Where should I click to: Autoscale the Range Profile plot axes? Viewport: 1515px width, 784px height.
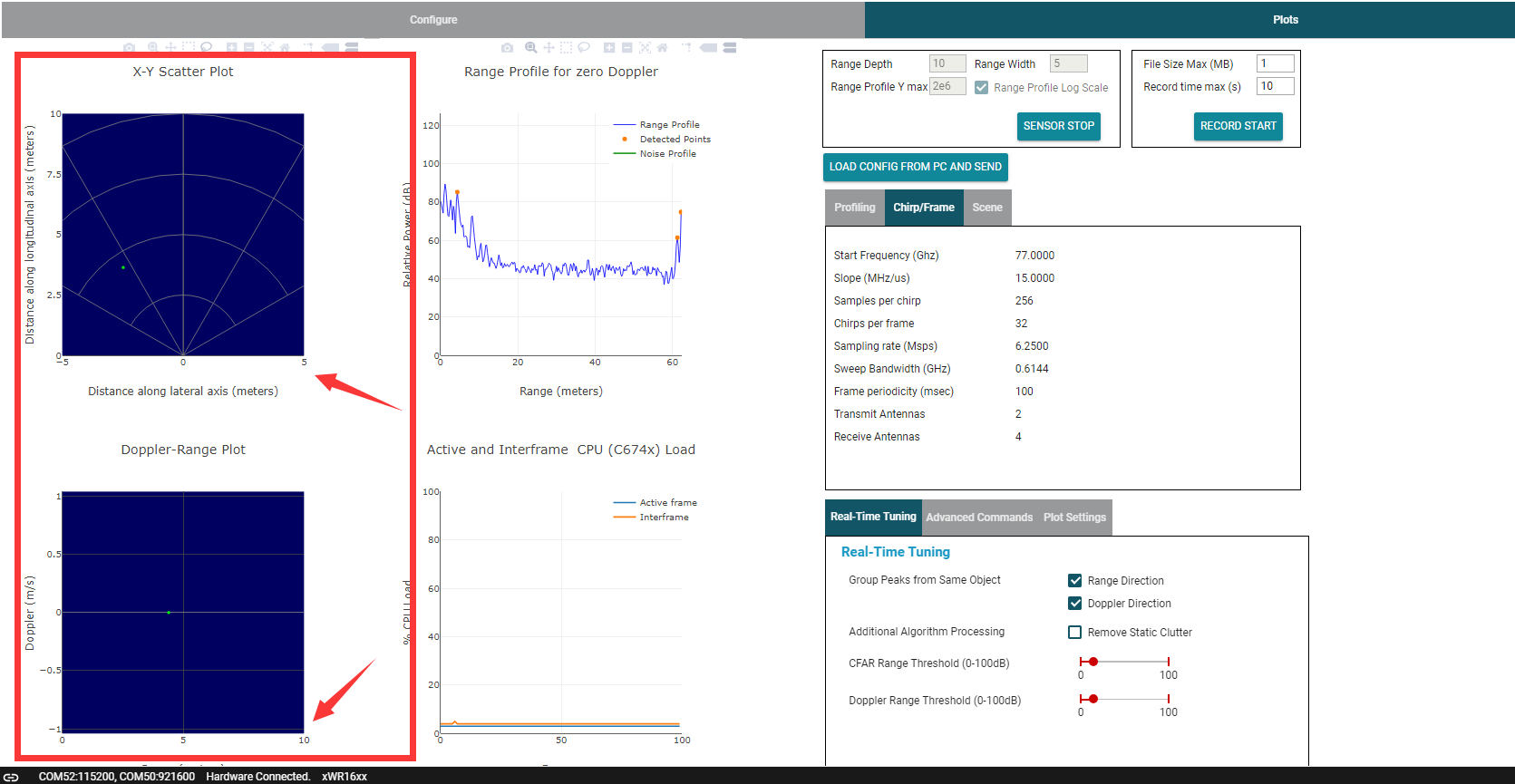point(645,47)
